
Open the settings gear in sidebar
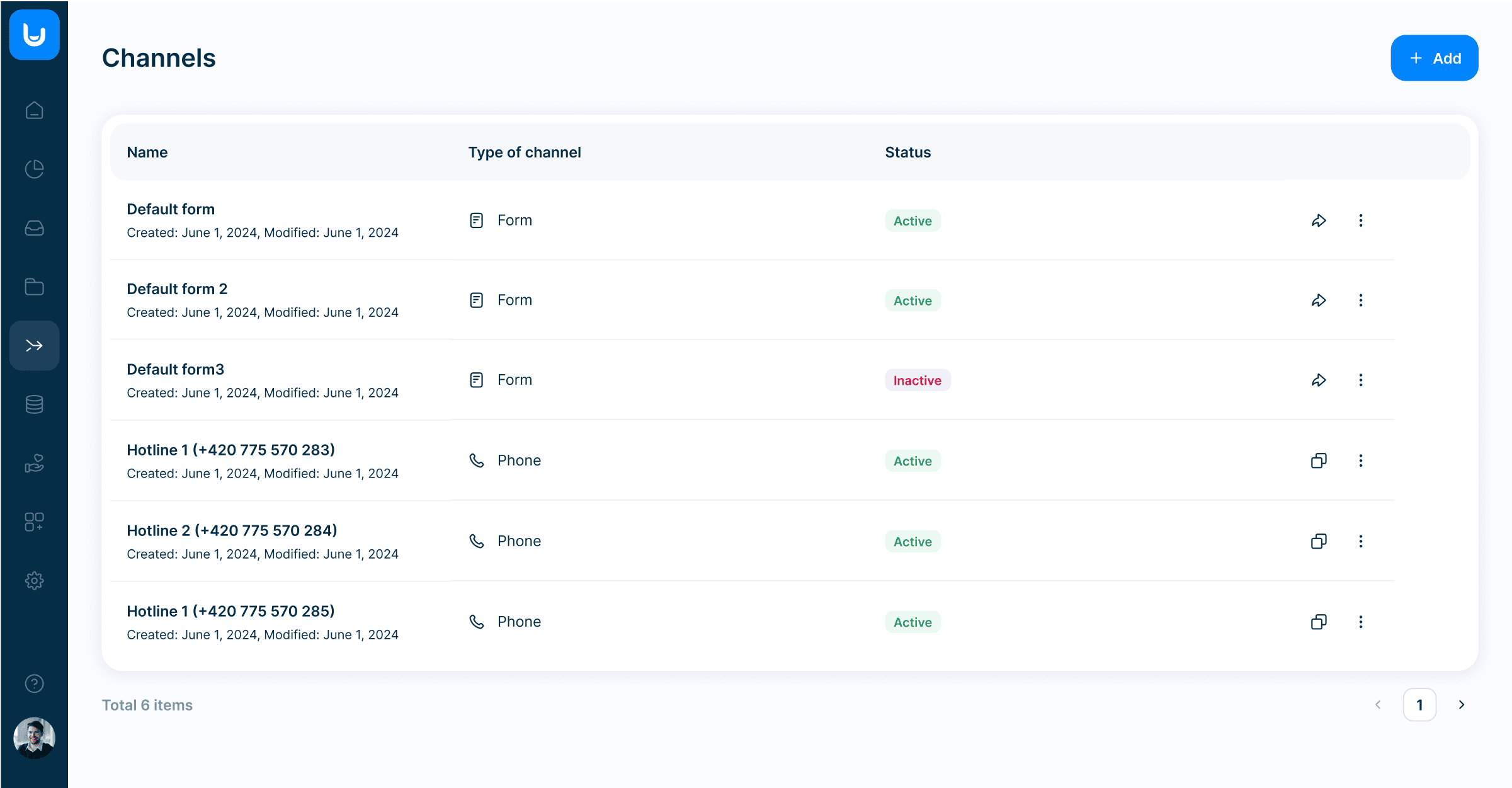pos(34,581)
